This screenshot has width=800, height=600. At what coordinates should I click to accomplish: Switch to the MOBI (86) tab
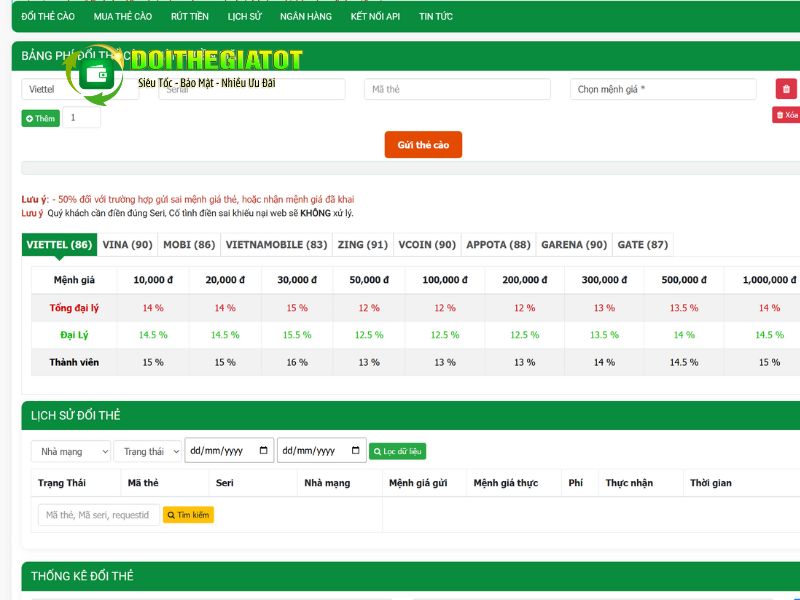189,244
